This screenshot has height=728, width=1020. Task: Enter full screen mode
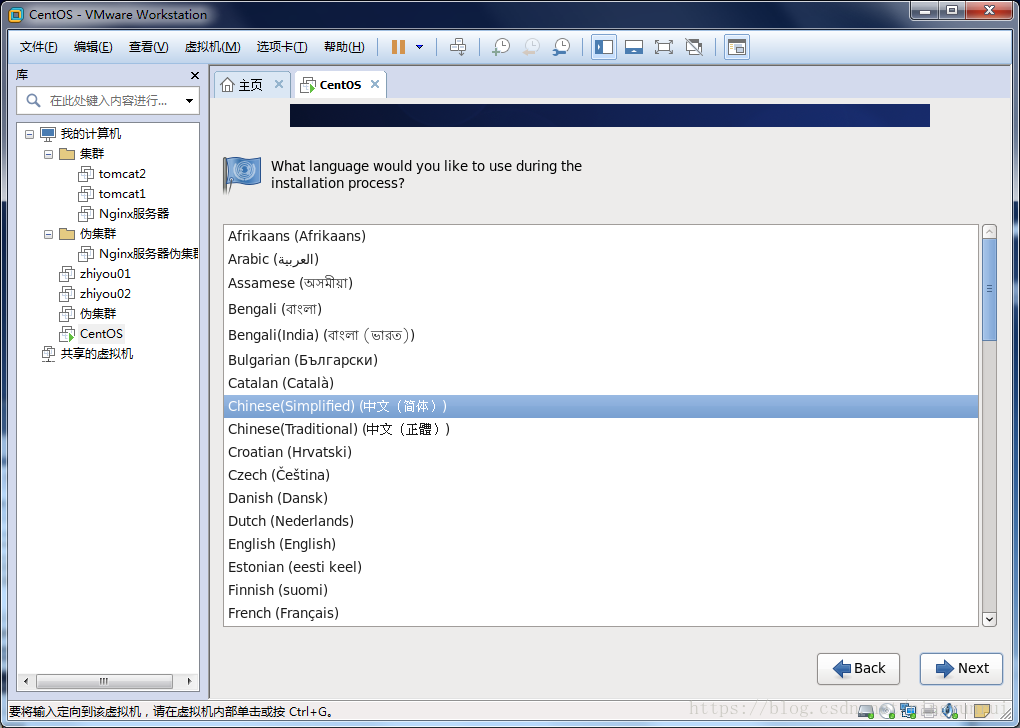pyautogui.click(x=664, y=47)
